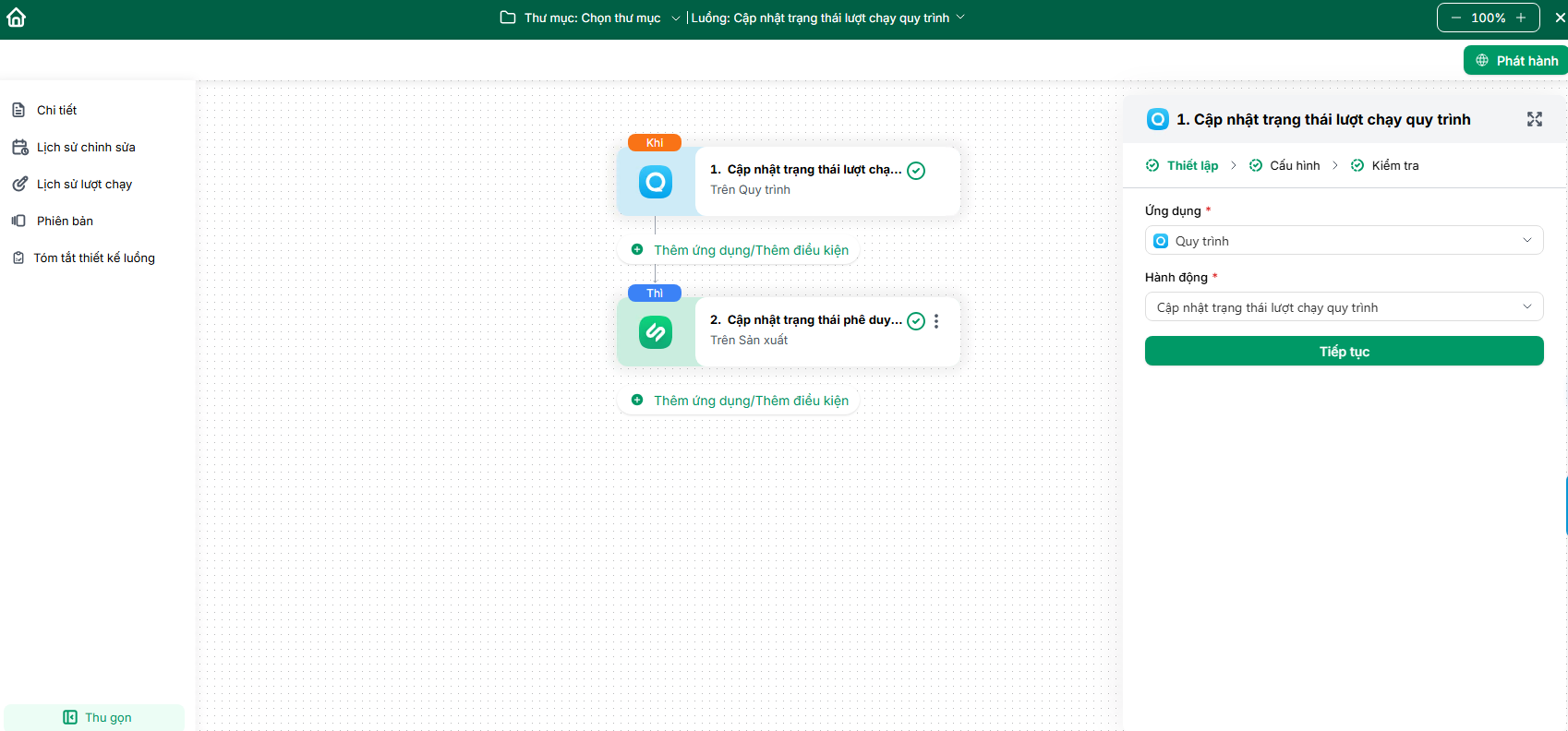Click 'Trên Quy trình' subtitle text

pyautogui.click(x=750, y=189)
